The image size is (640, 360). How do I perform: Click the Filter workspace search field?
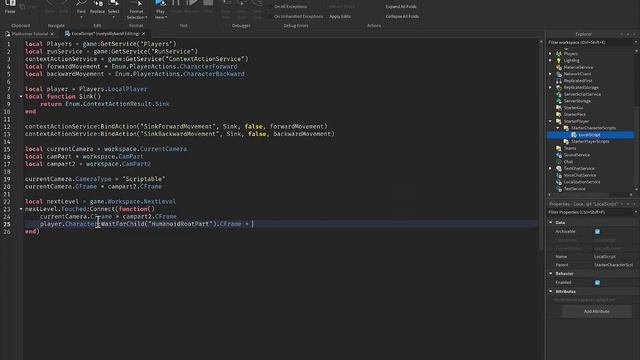(590, 42)
